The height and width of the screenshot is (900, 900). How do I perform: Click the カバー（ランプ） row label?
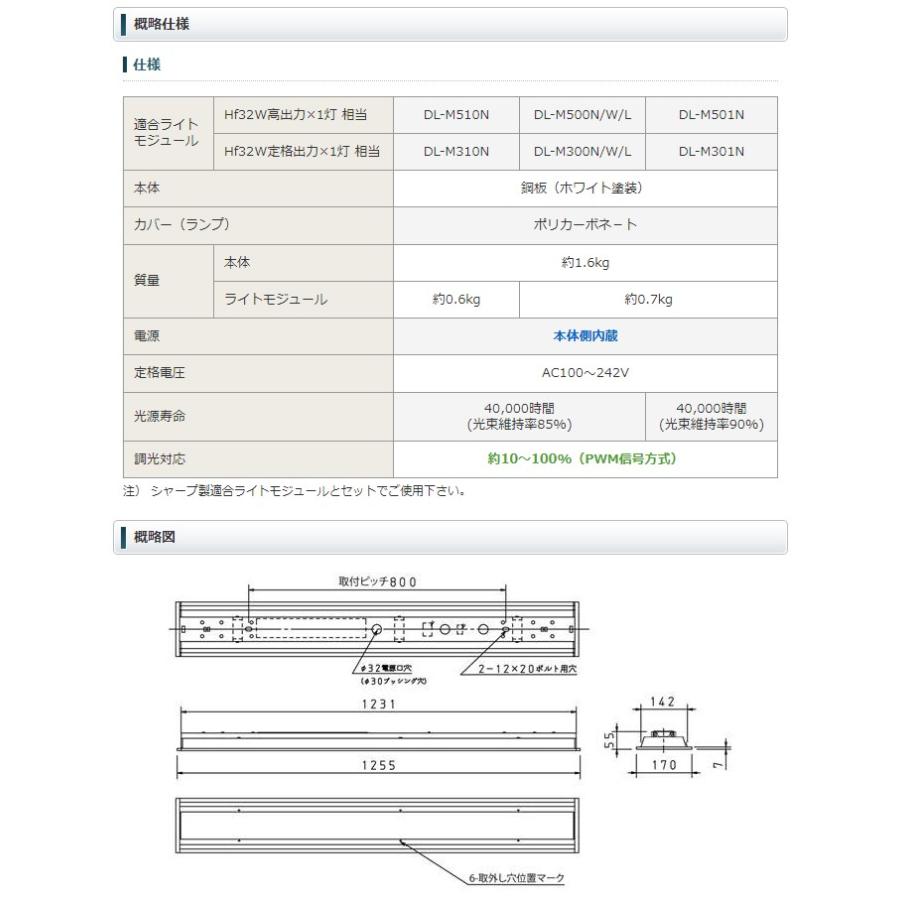(258, 225)
